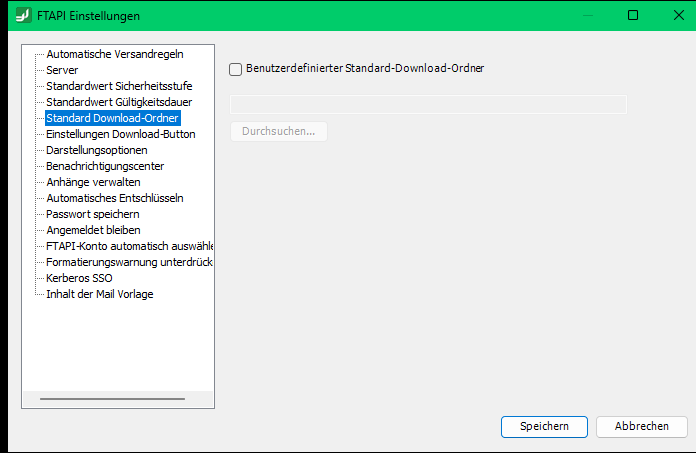
Task: Maximize the FTAPI Einstellungen window
Action: [x=633, y=15]
